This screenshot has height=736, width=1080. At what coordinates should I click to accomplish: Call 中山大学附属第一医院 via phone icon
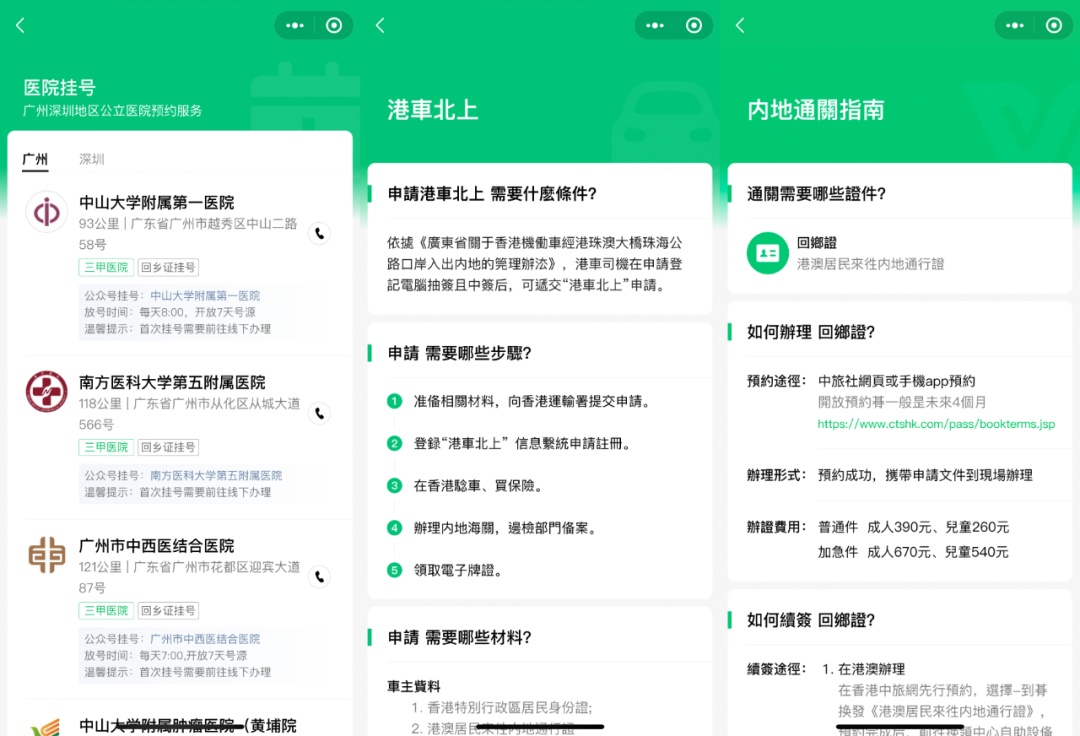pyautogui.click(x=320, y=233)
